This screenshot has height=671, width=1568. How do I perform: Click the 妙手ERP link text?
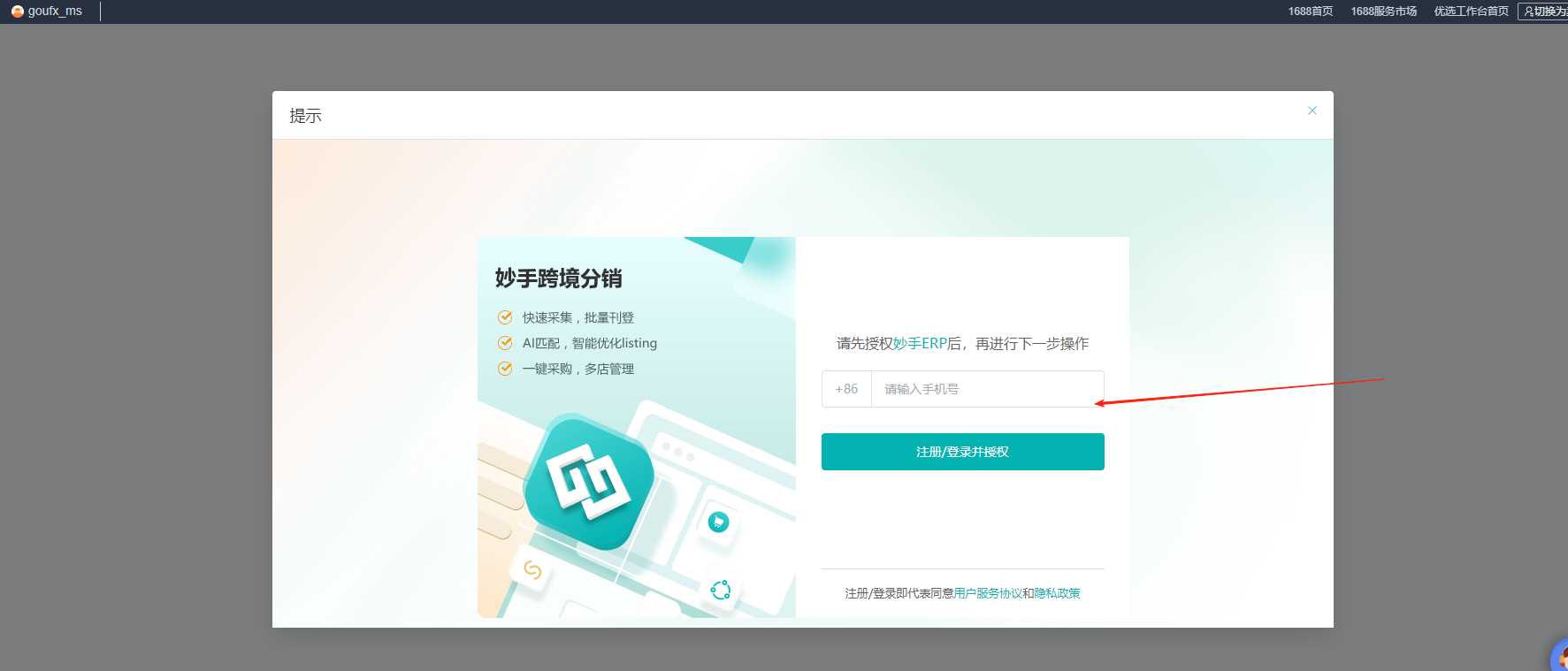[x=920, y=343]
